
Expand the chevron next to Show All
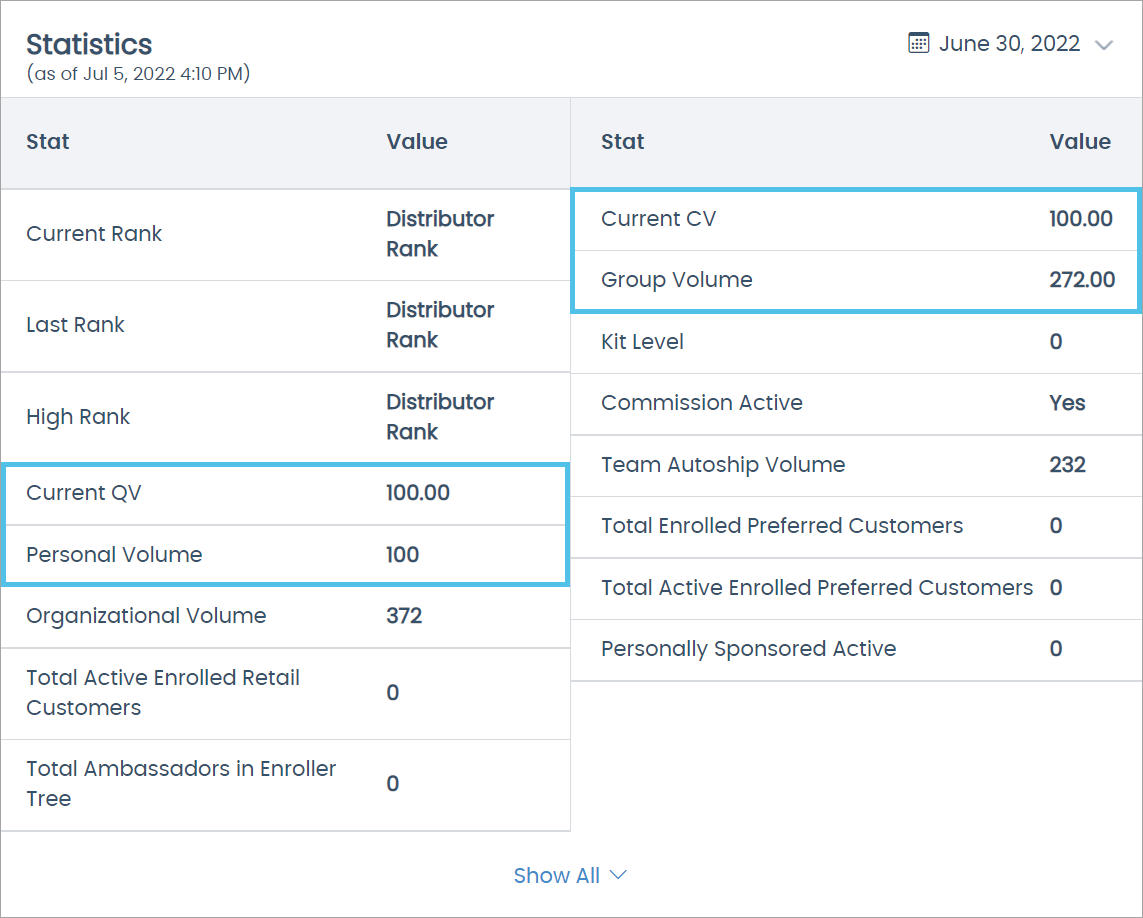tap(619, 875)
